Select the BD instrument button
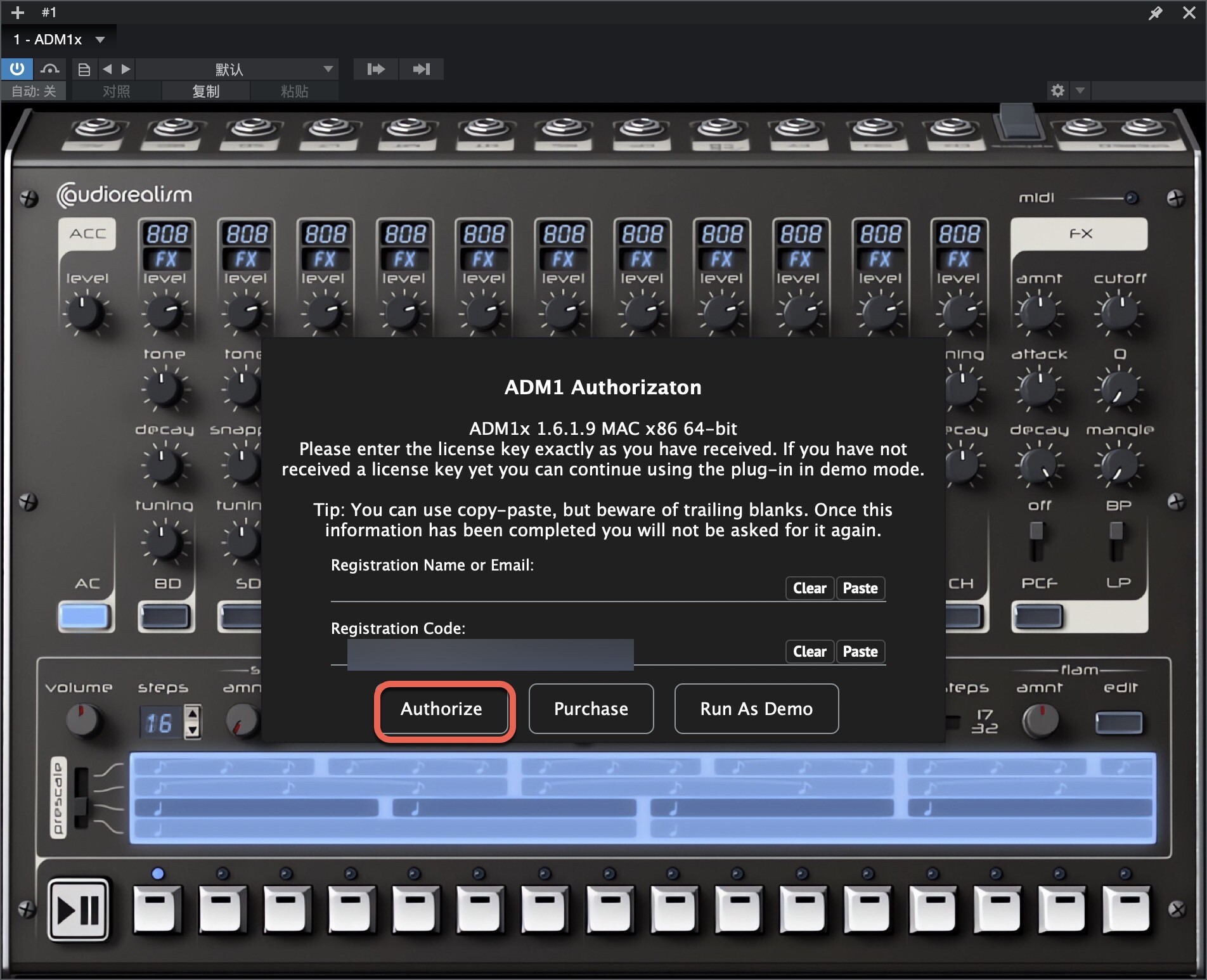Image resolution: width=1207 pixels, height=980 pixels. click(x=165, y=616)
